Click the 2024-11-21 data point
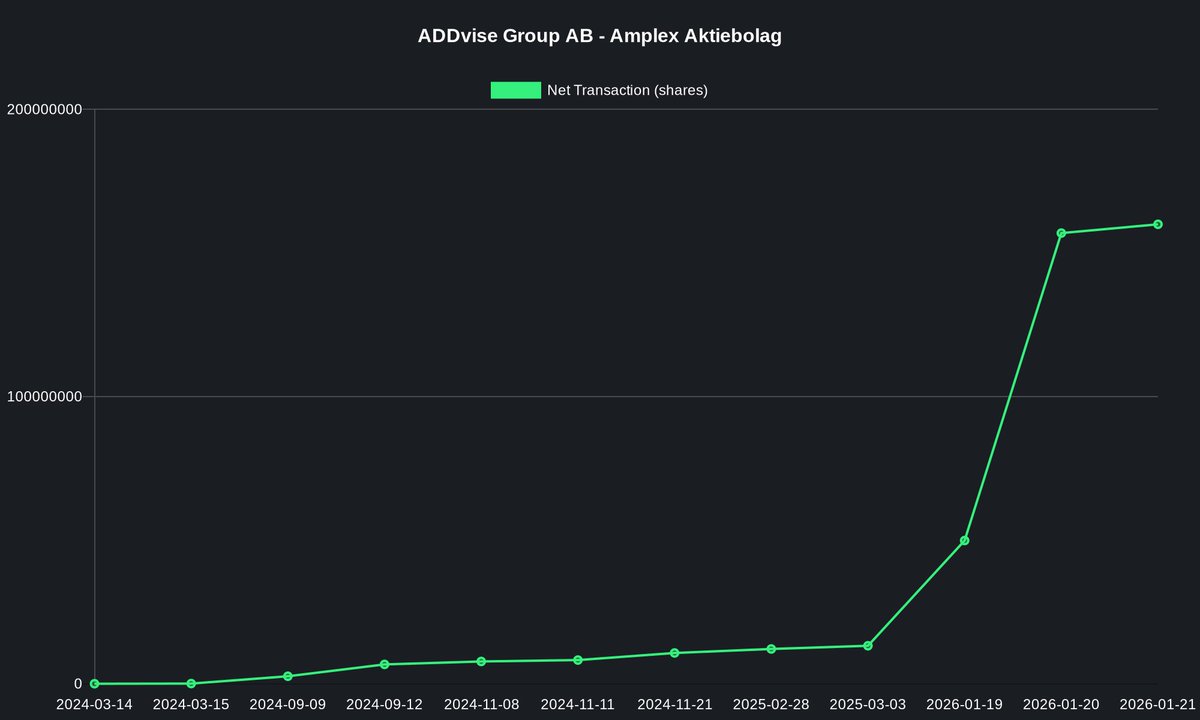Screen dimensions: 1200x720 (674, 652)
